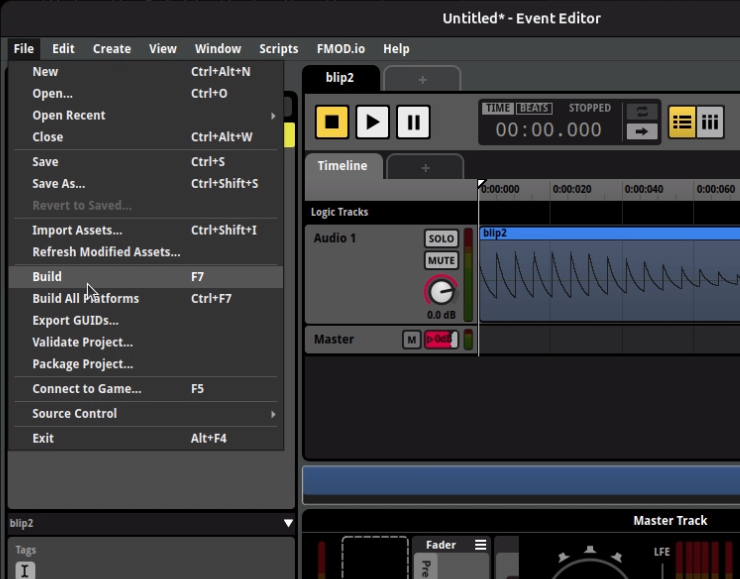Choose Package Project... menu entry
Viewport: 740px width, 579px height.
tap(146, 364)
